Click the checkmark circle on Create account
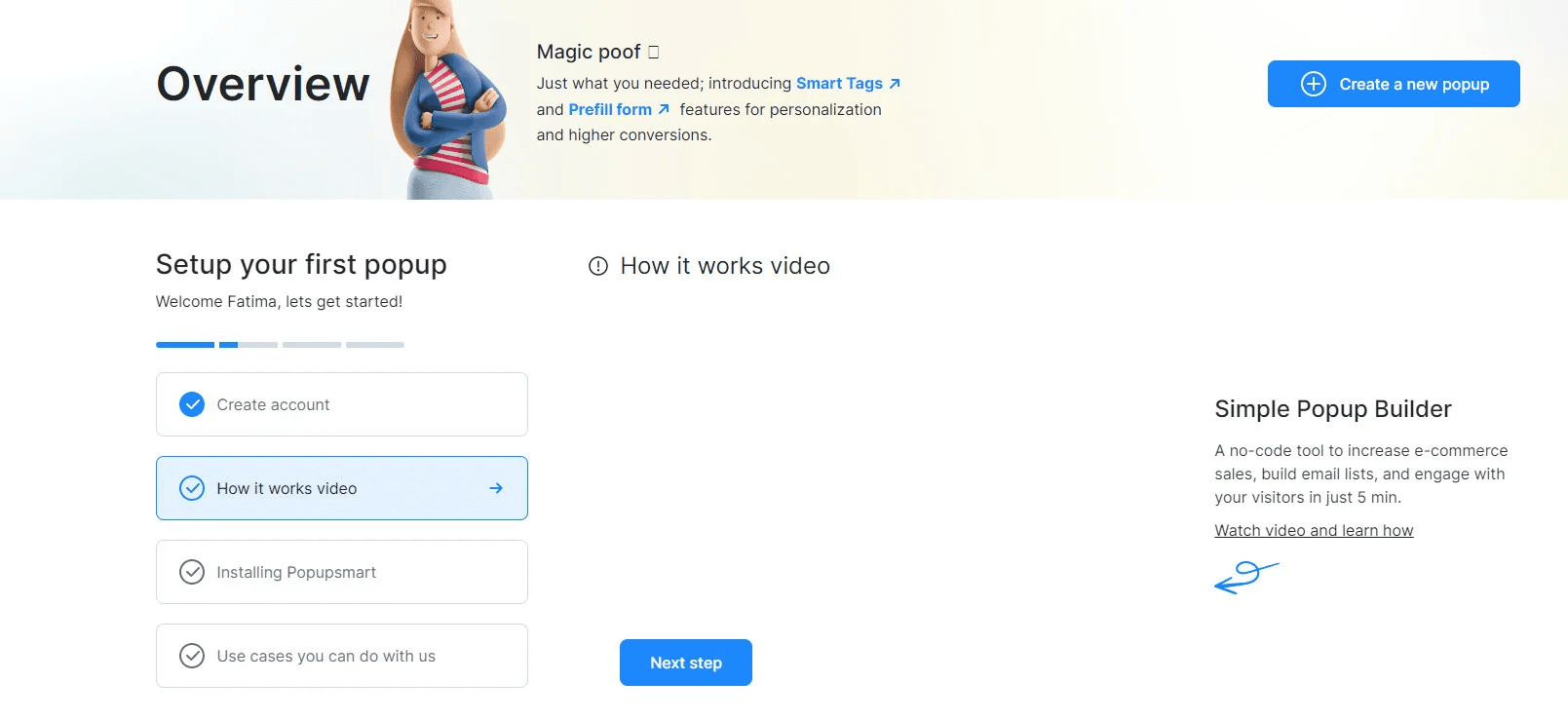 point(192,404)
